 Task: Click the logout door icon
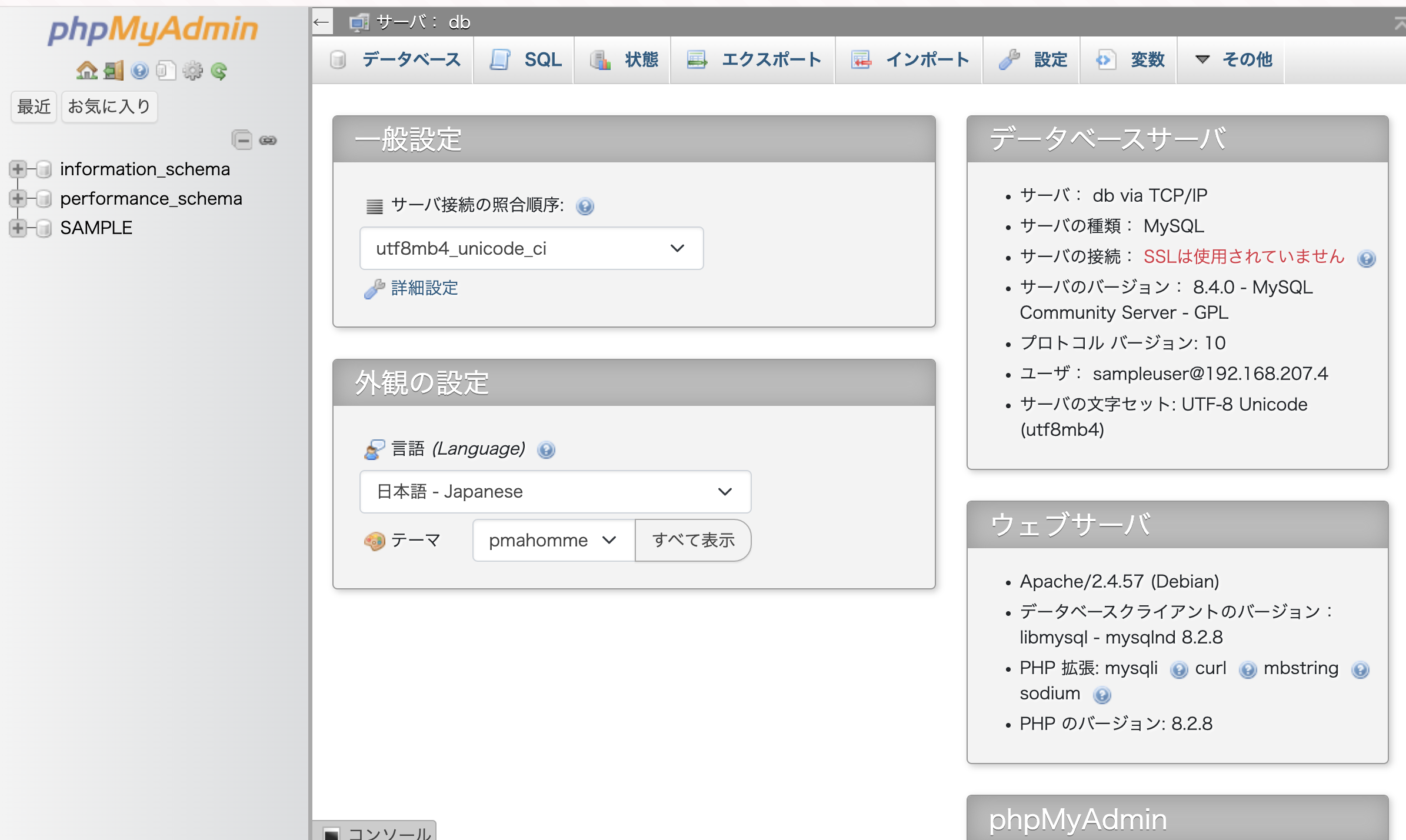[114, 71]
